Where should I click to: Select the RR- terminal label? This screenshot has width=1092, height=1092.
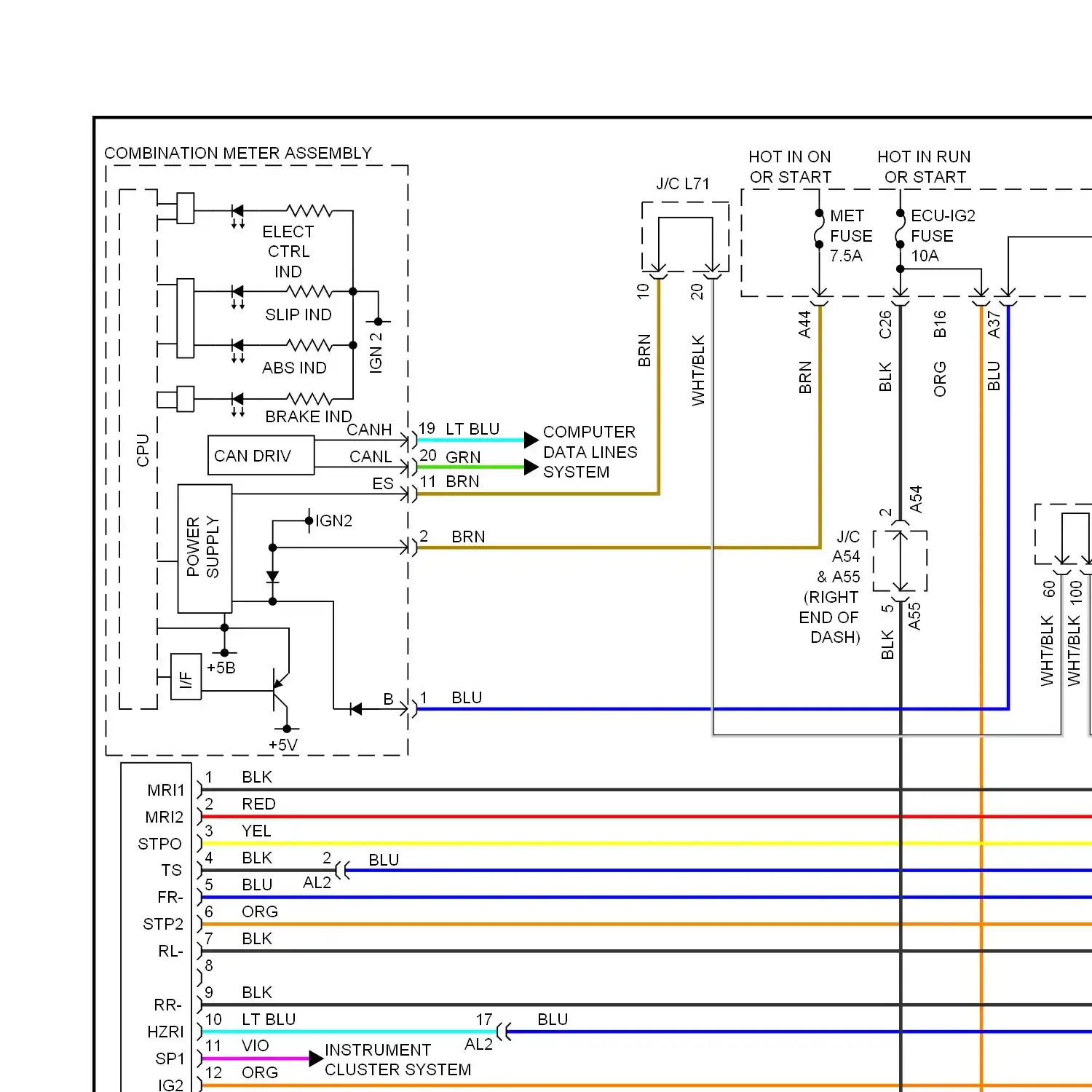(x=168, y=1005)
